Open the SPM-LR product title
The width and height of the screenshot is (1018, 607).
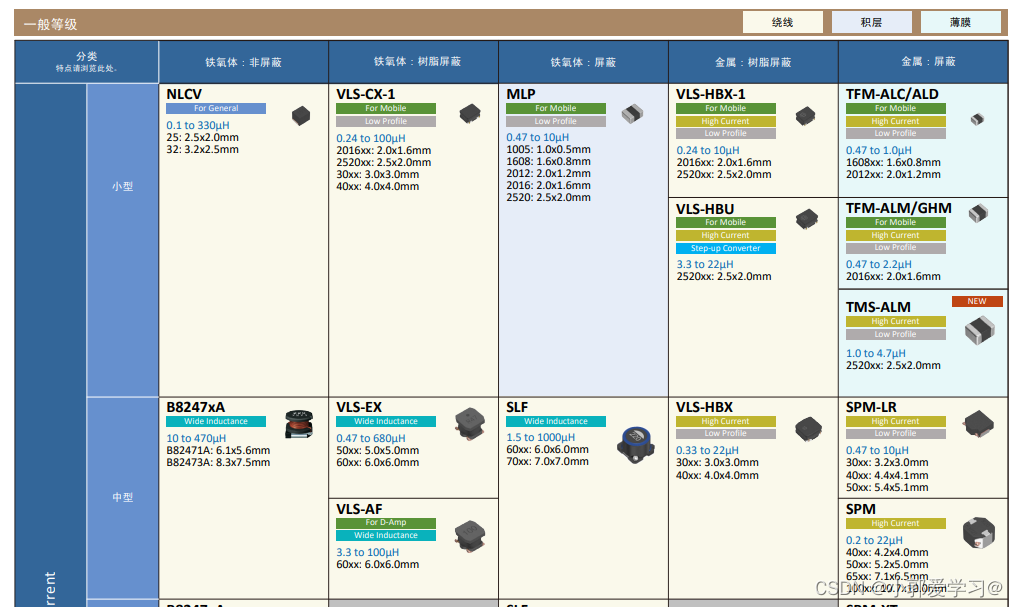point(871,407)
